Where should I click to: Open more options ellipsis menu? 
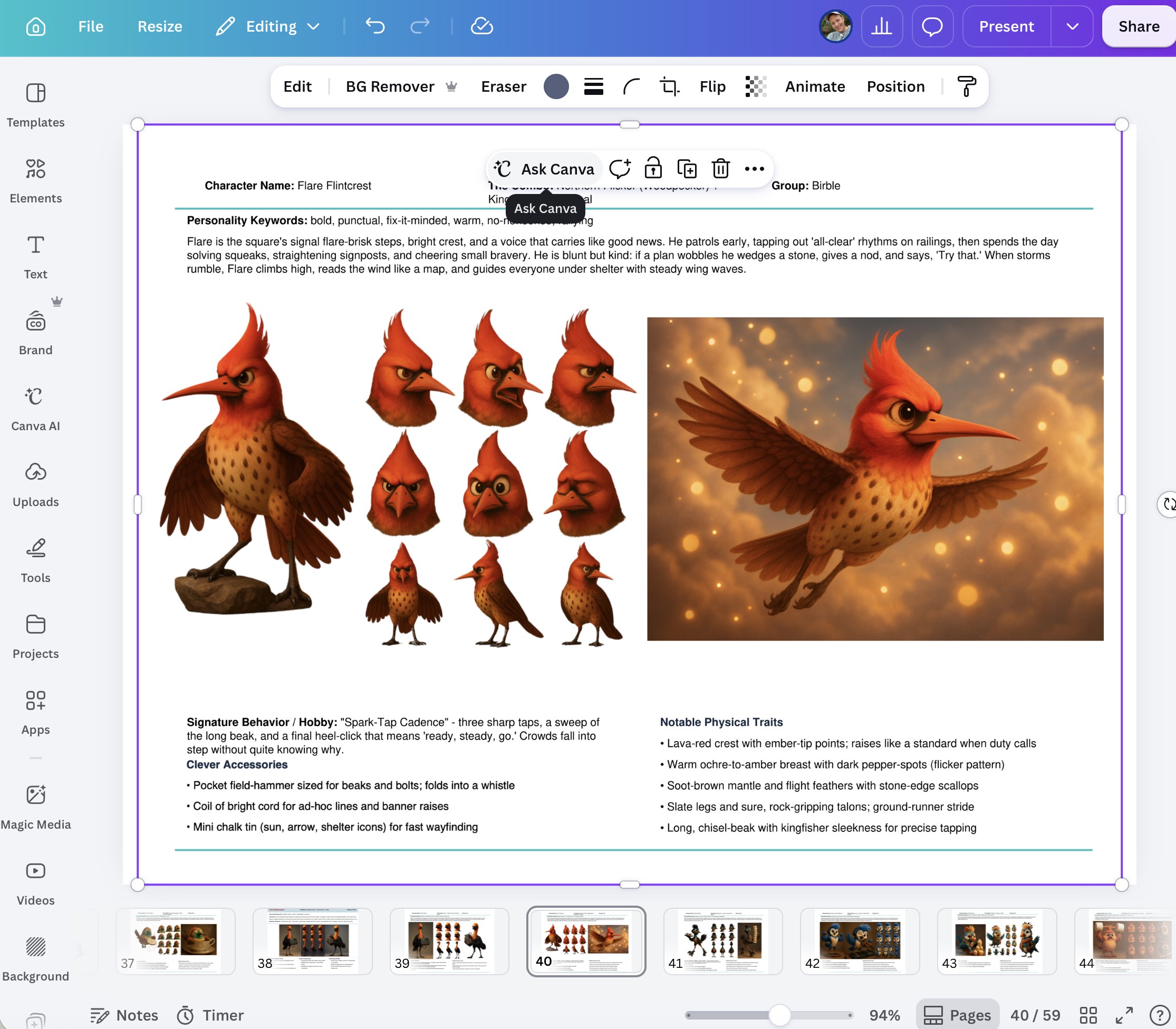pos(754,169)
